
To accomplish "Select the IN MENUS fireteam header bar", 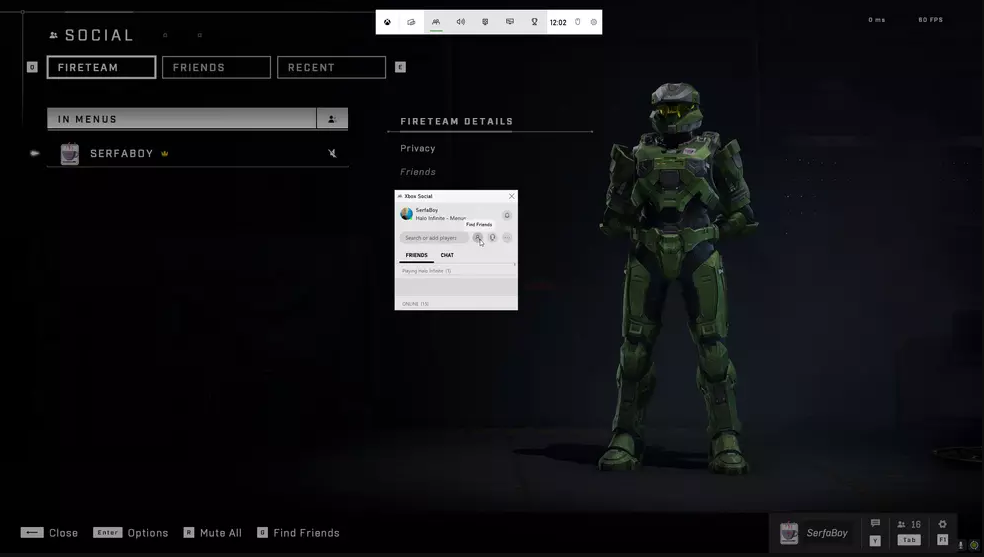I will 182,119.
